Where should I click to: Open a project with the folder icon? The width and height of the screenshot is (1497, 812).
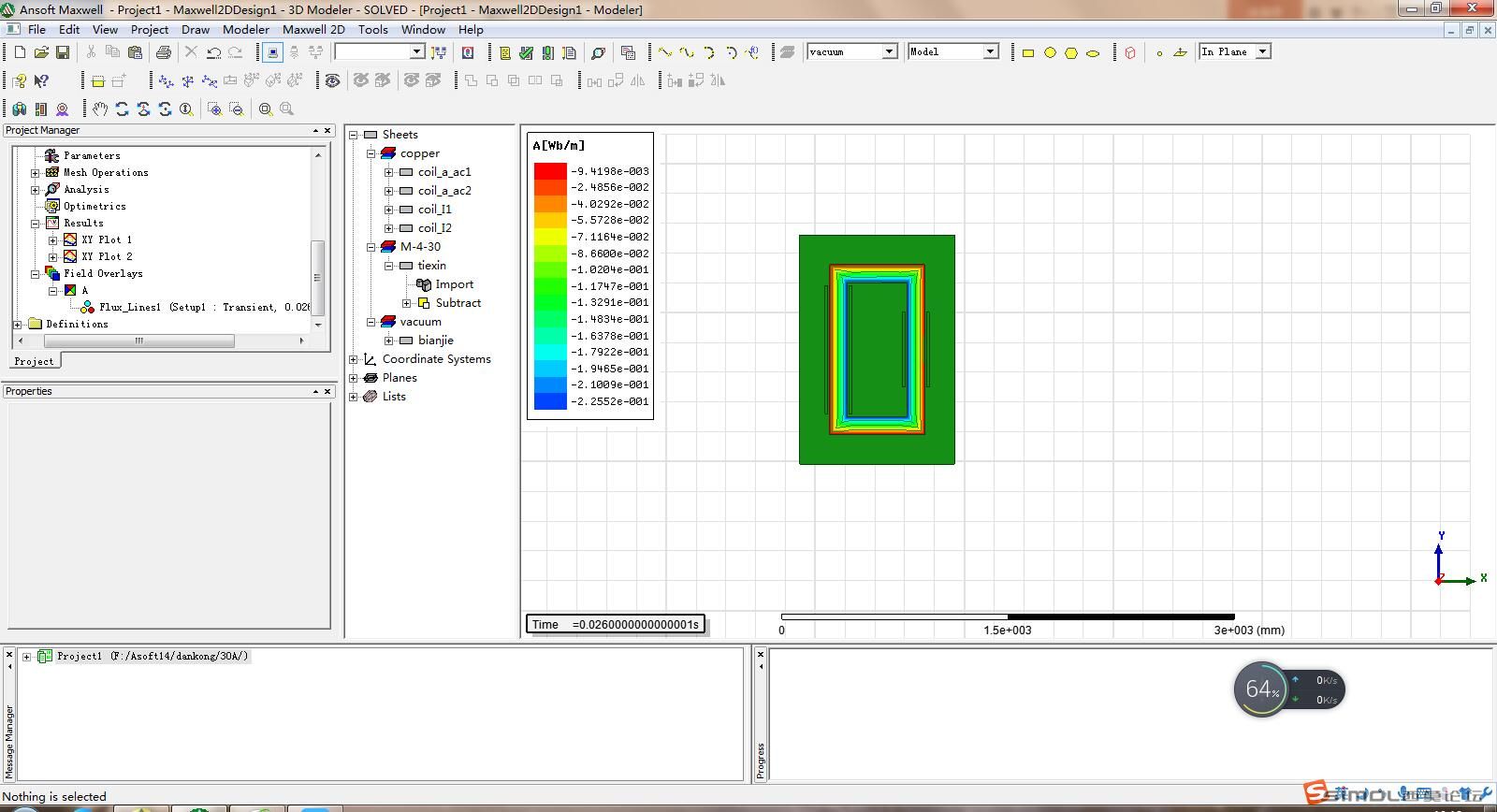tap(41, 52)
